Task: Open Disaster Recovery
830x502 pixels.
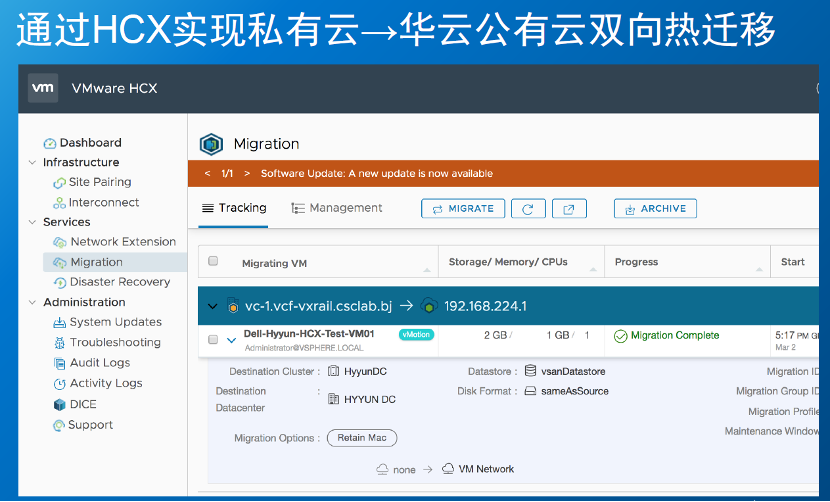Action: point(120,282)
